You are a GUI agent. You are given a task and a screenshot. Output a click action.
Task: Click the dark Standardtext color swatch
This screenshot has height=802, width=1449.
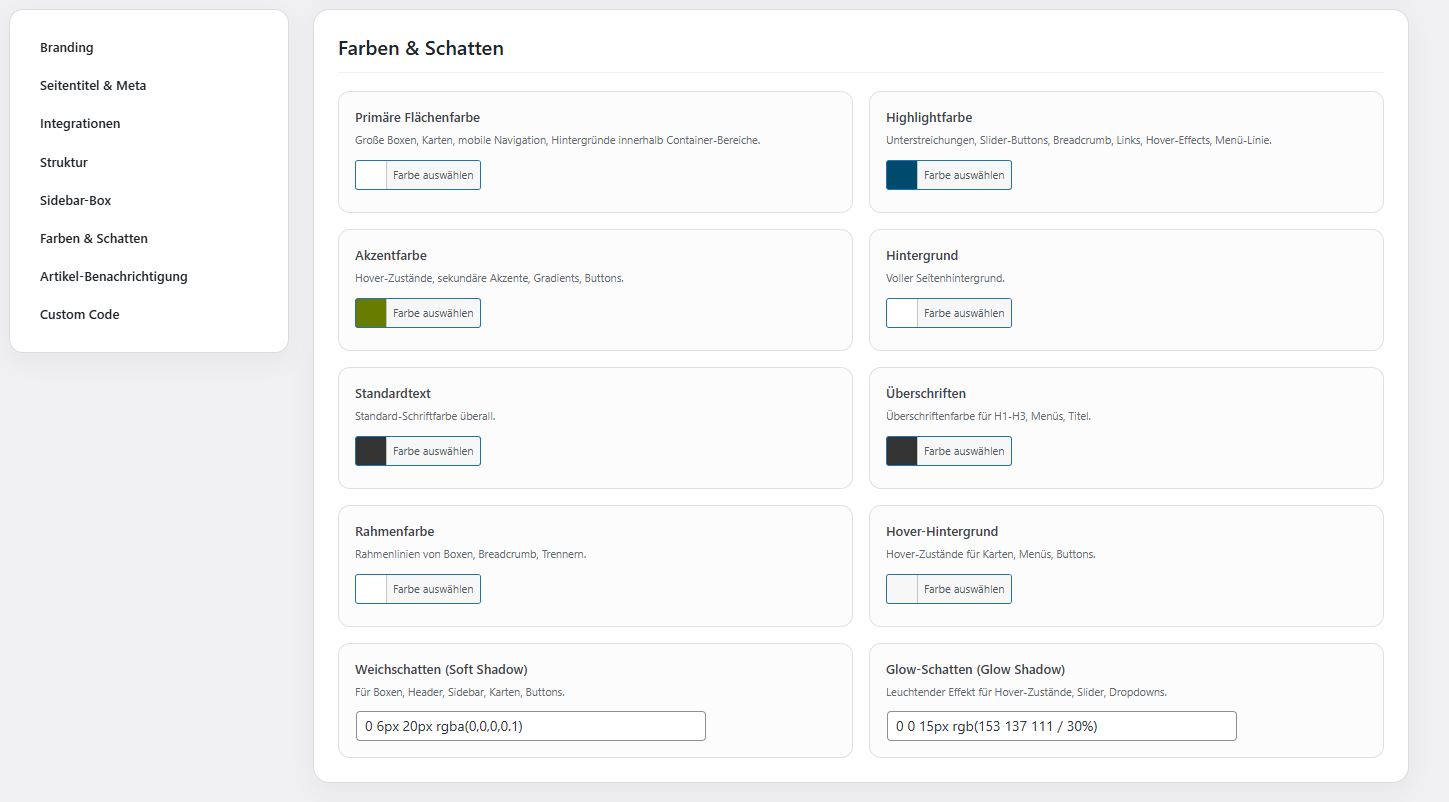[371, 451]
